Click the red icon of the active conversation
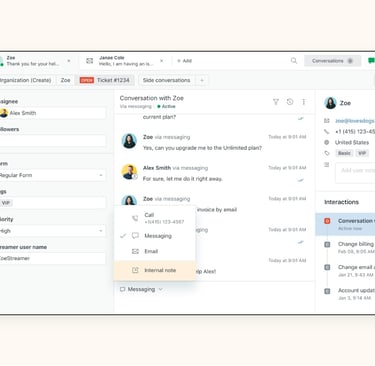The width and height of the screenshot is (375, 366). pyautogui.click(x=327, y=221)
